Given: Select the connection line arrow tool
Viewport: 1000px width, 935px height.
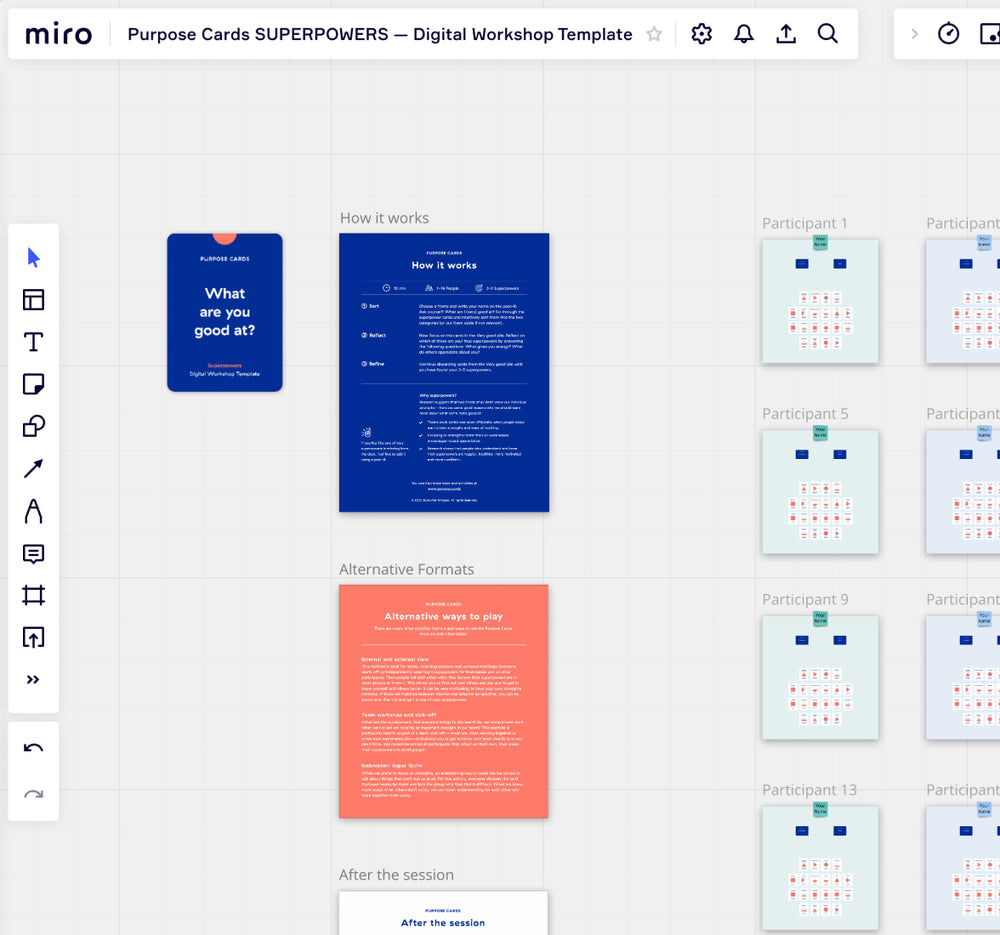Looking at the screenshot, I should click(33, 469).
